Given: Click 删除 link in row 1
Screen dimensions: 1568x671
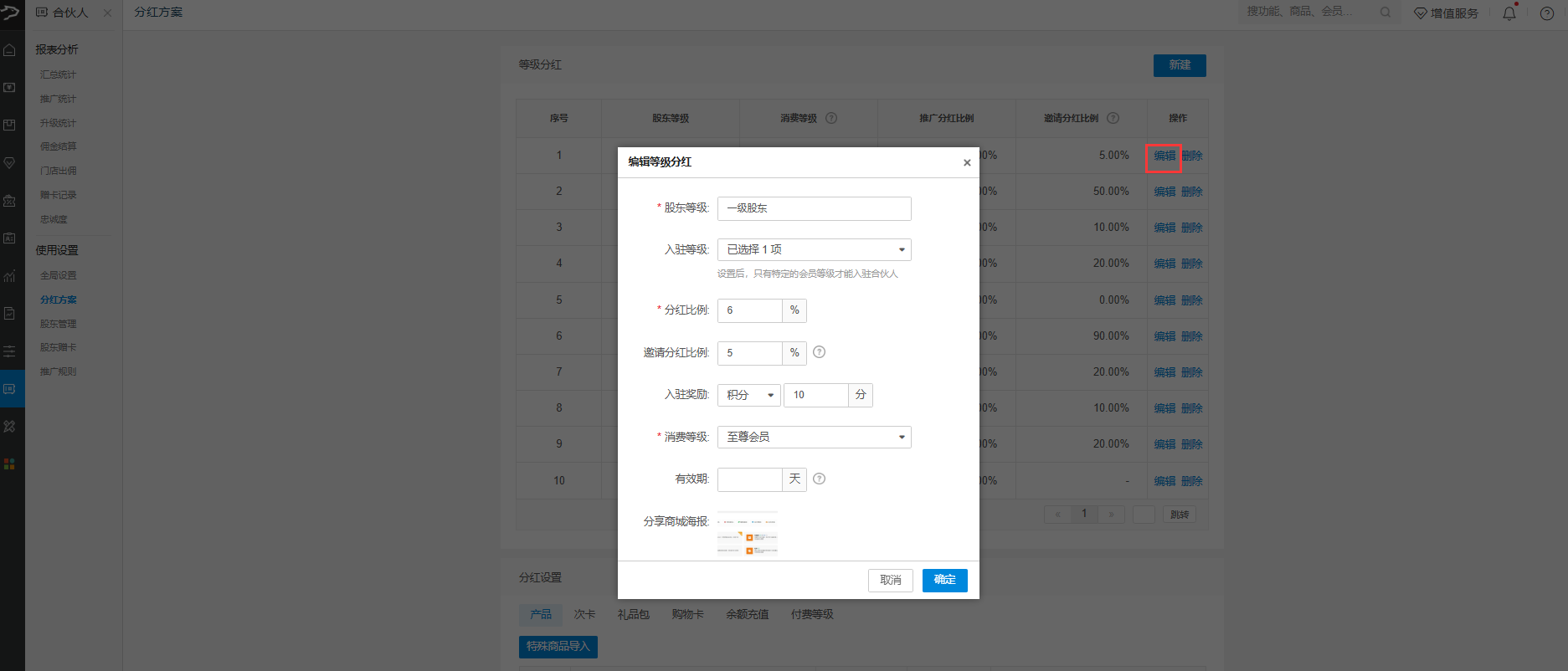Looking at the screenshot, I should [x=1192, y=156].
